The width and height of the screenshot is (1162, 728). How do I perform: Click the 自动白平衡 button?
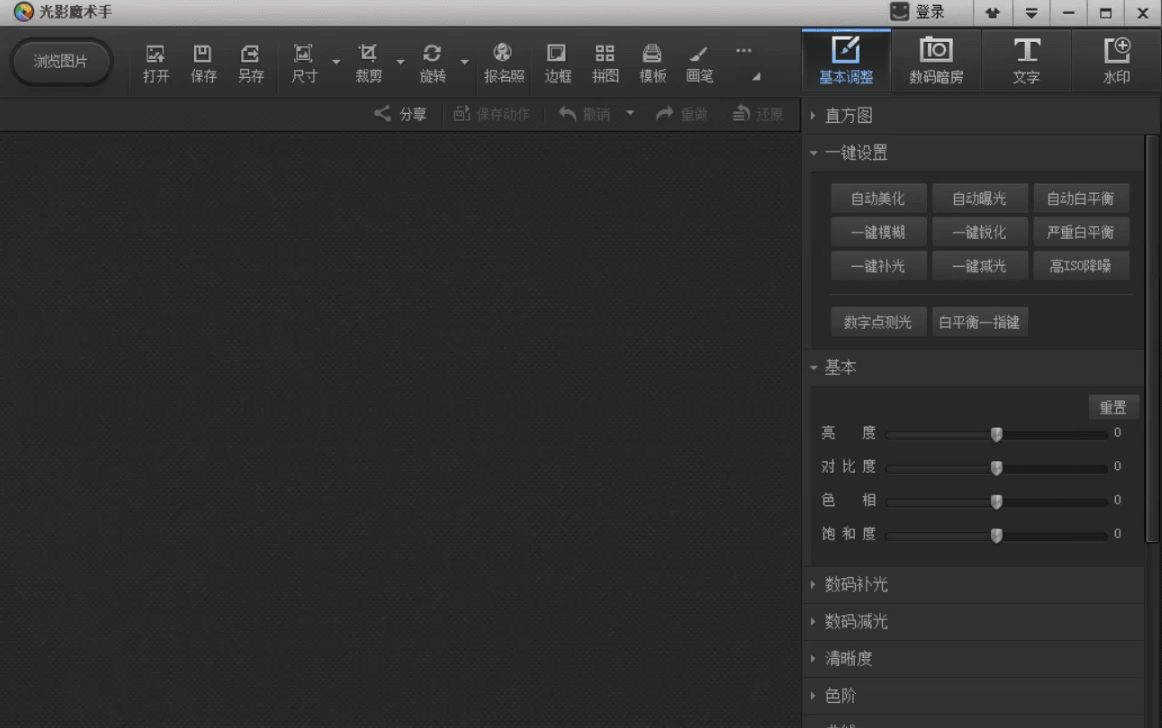click(x=1080, y=199)
